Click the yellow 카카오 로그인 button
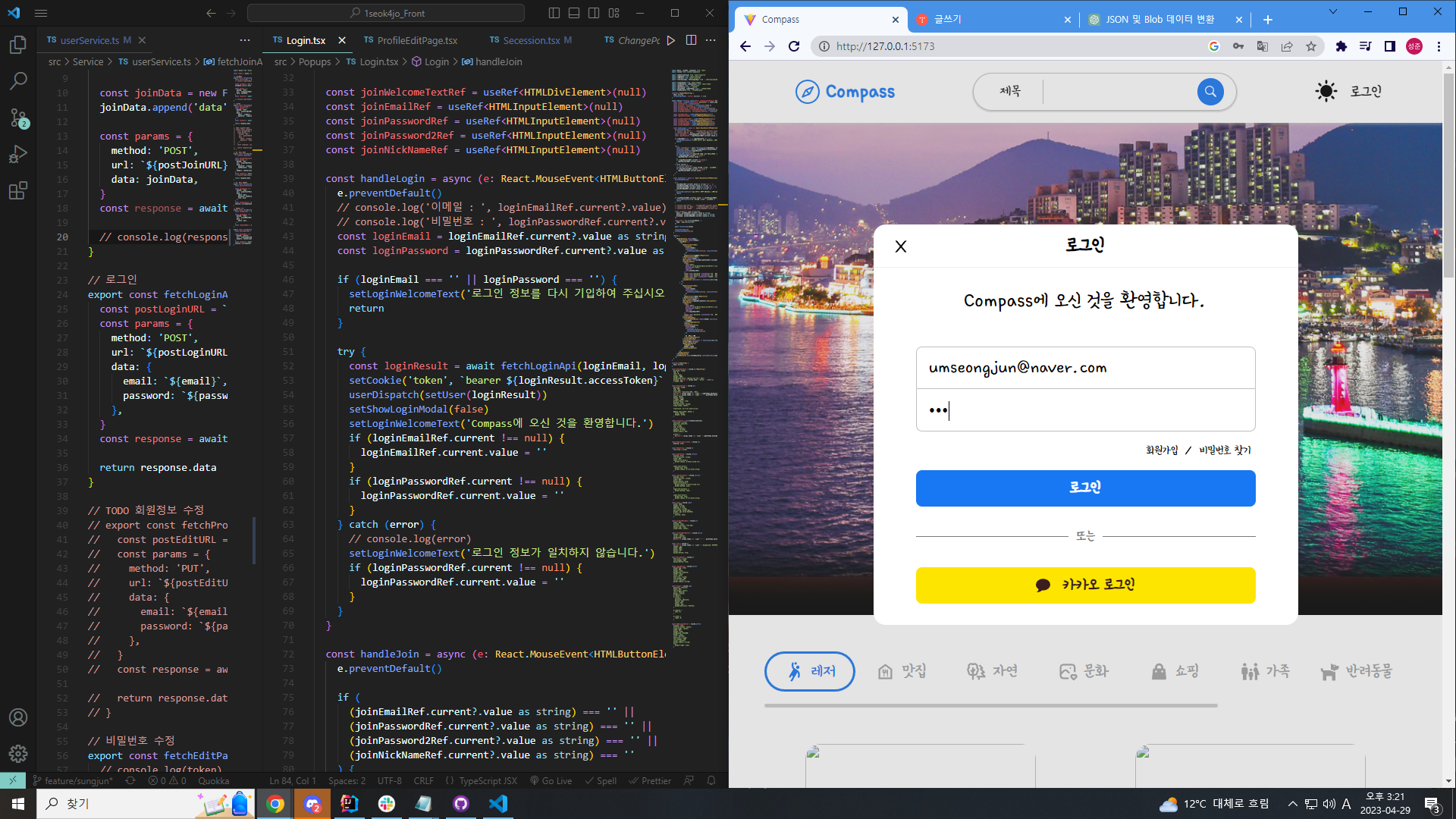 [x=1085, y=585]
